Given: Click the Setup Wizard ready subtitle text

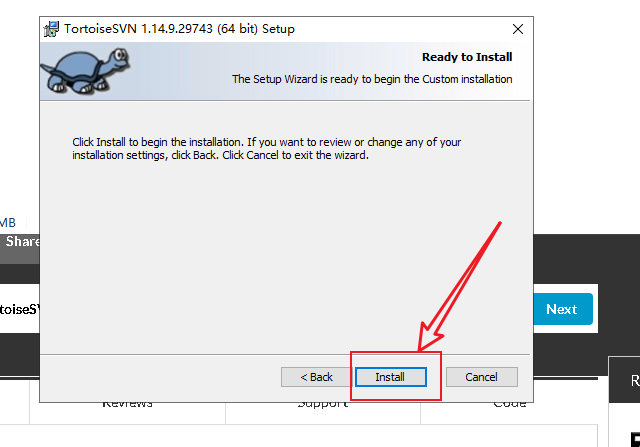Looking at the screenshot, I should 372,79.
